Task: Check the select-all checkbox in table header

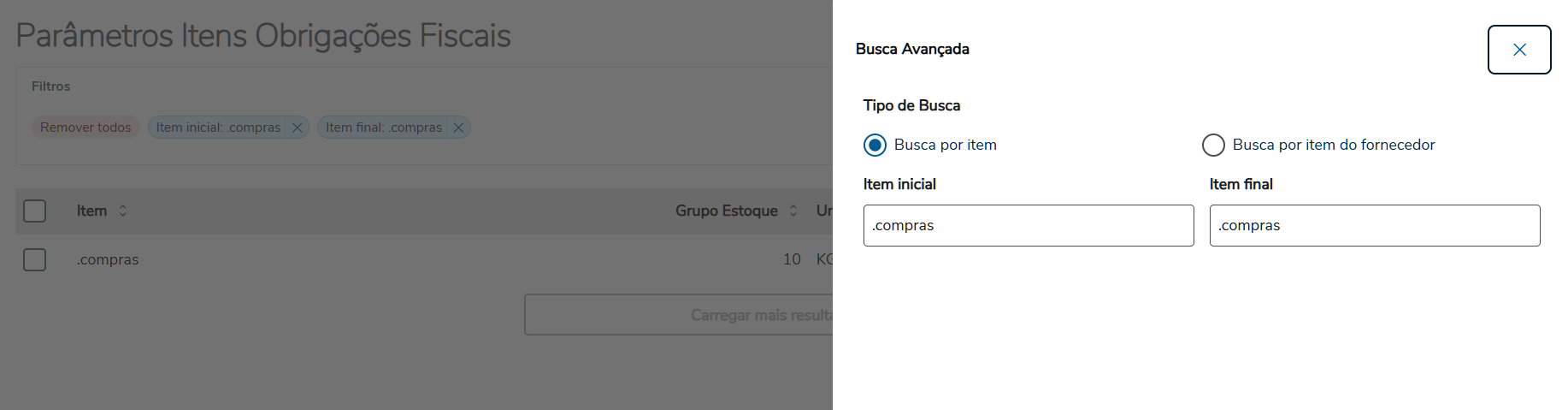Action: point(35,211)
